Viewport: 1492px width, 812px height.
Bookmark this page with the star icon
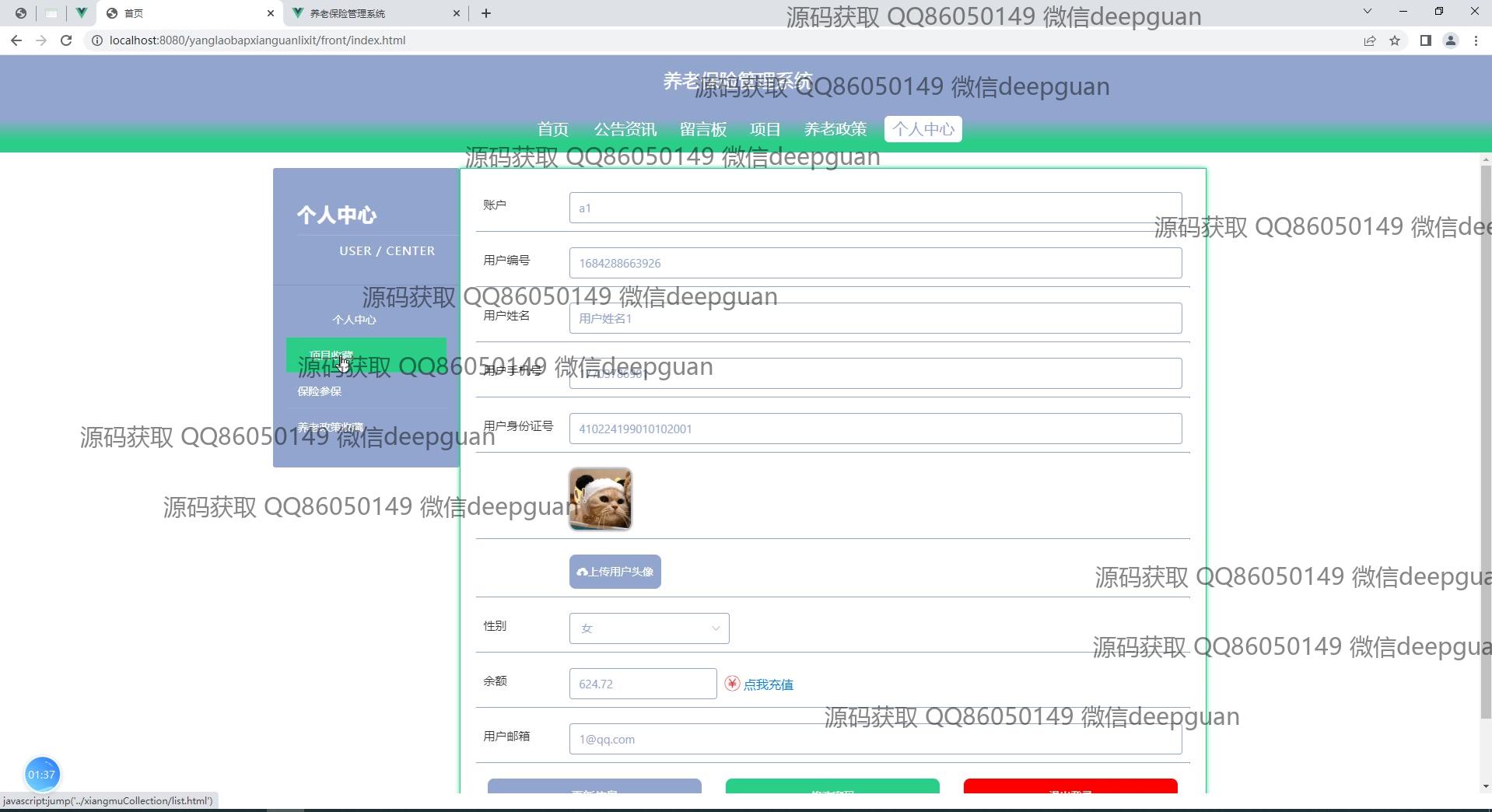click(1395, 40)
